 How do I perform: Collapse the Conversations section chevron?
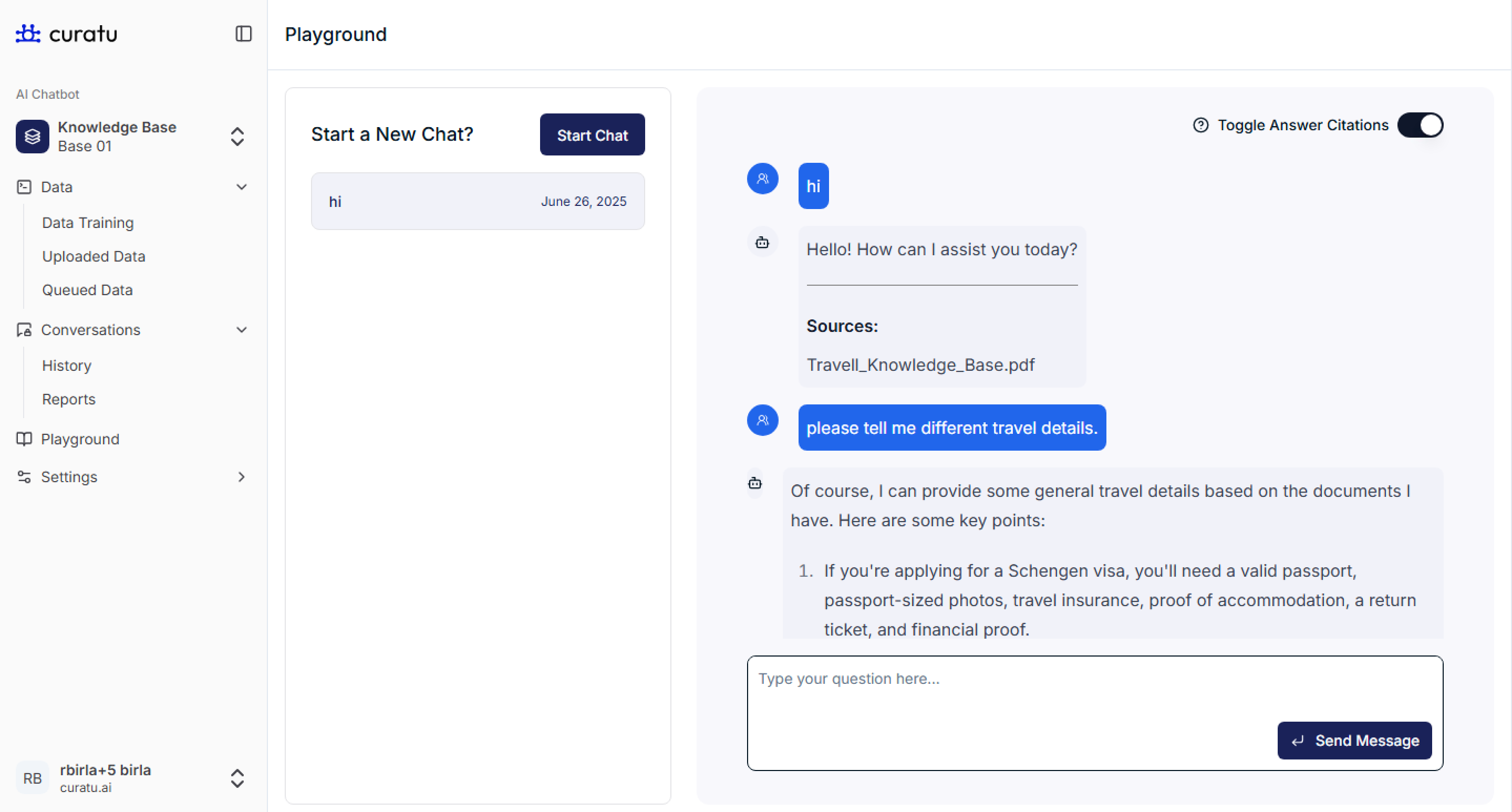[x=241, y=330]
